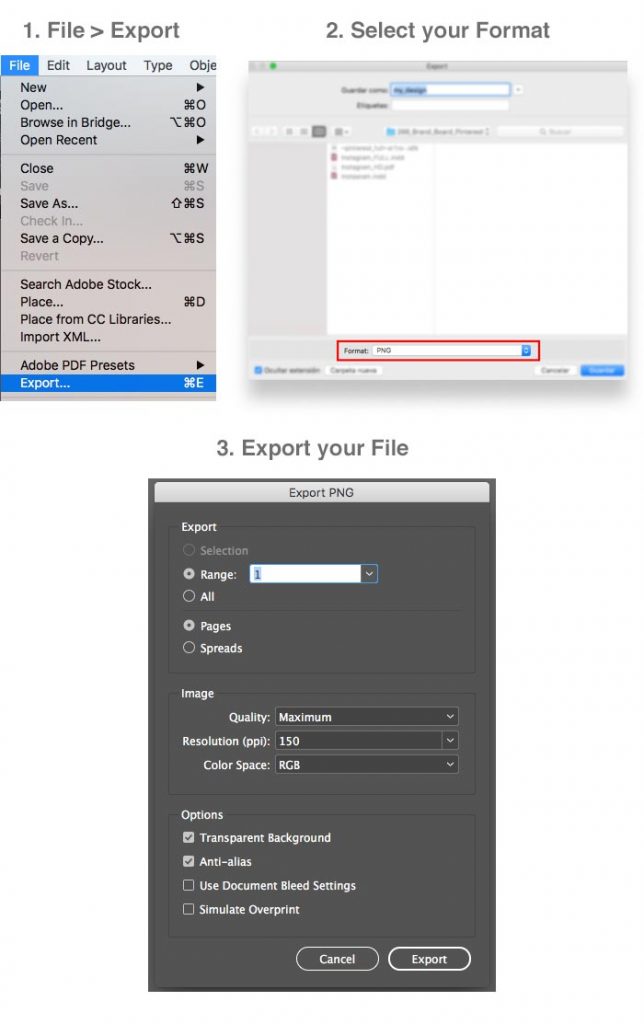This screenshot has width=644, height=1024.
Task: Uncheck Transparent Background option
Action: 189,837
